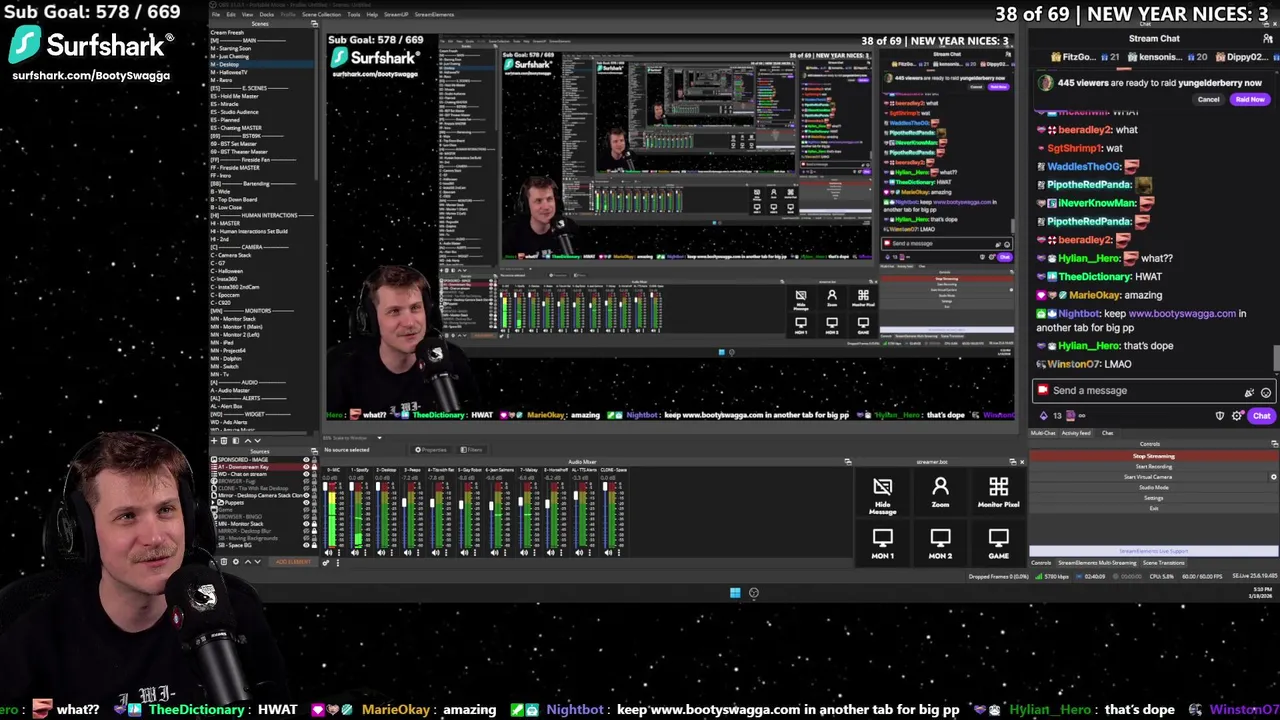Mute the AL-TTS Alerts mixer channel
The width and height of the screenshot is (1280, 720).
[579, 552]
